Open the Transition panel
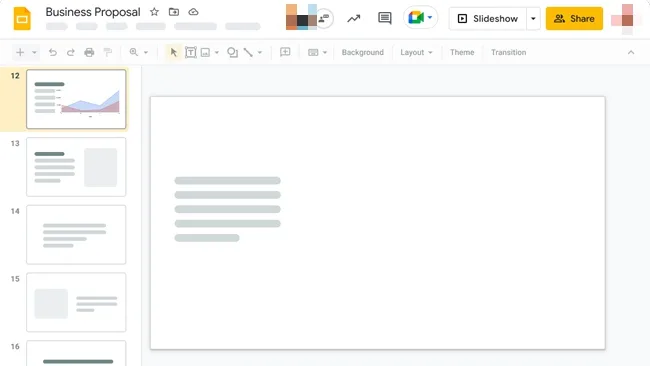The width and height of the screenshot is (650, 366). point(509,52)
